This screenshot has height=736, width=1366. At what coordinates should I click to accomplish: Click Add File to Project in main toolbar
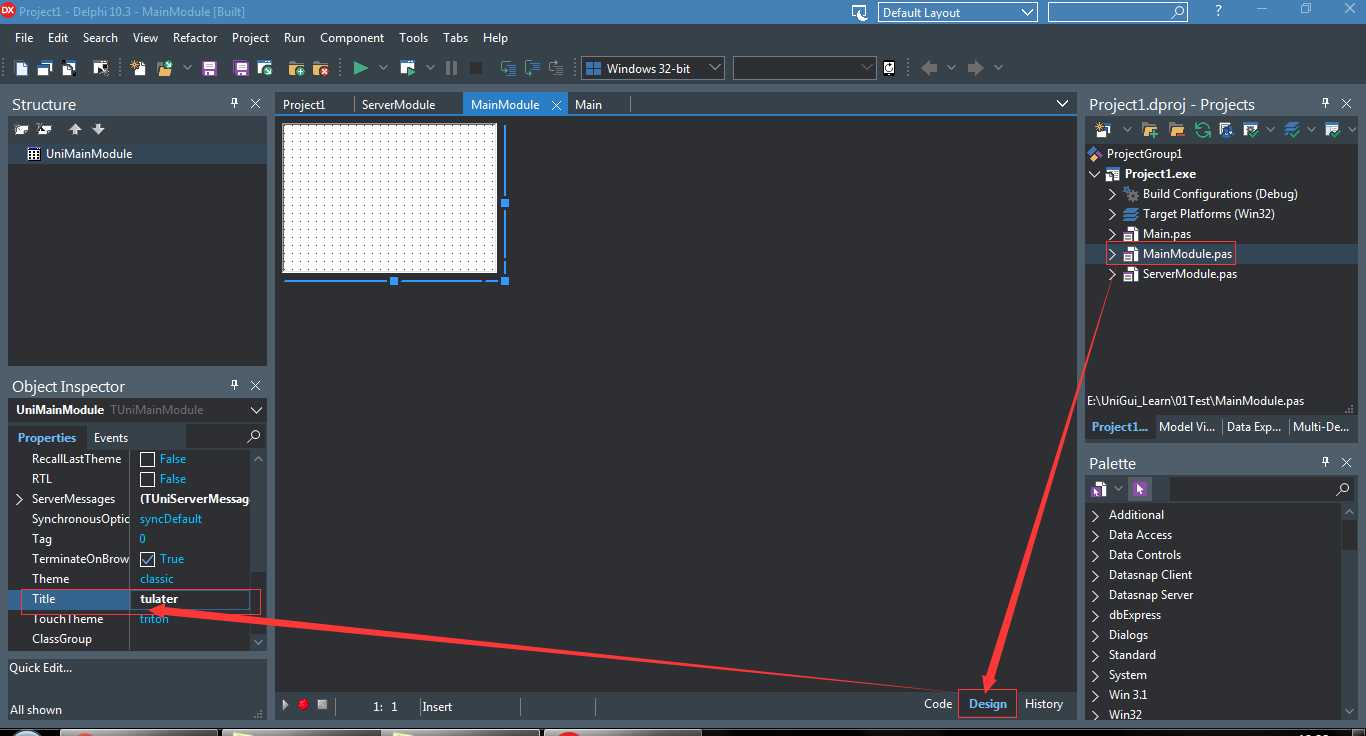(296, 68)
